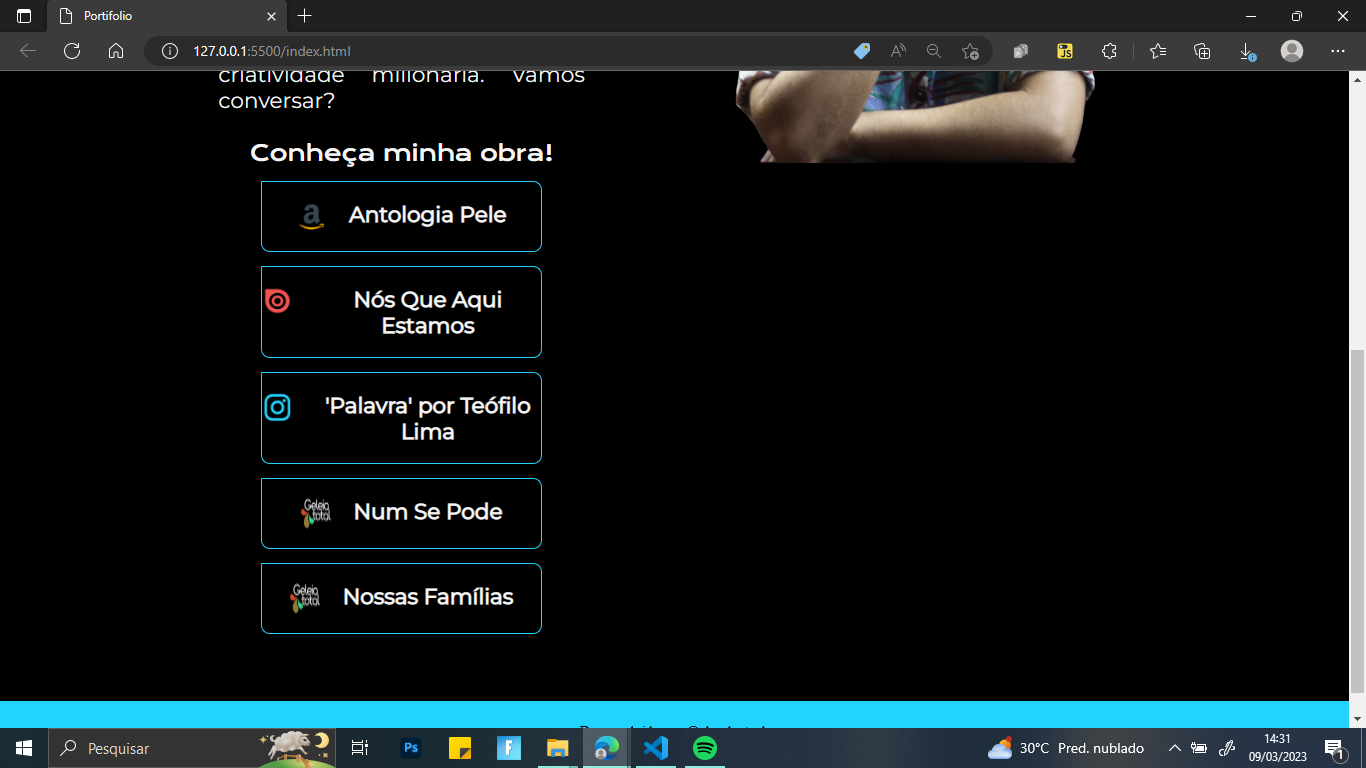
Task: Open the notification center
Action: 1333,748
